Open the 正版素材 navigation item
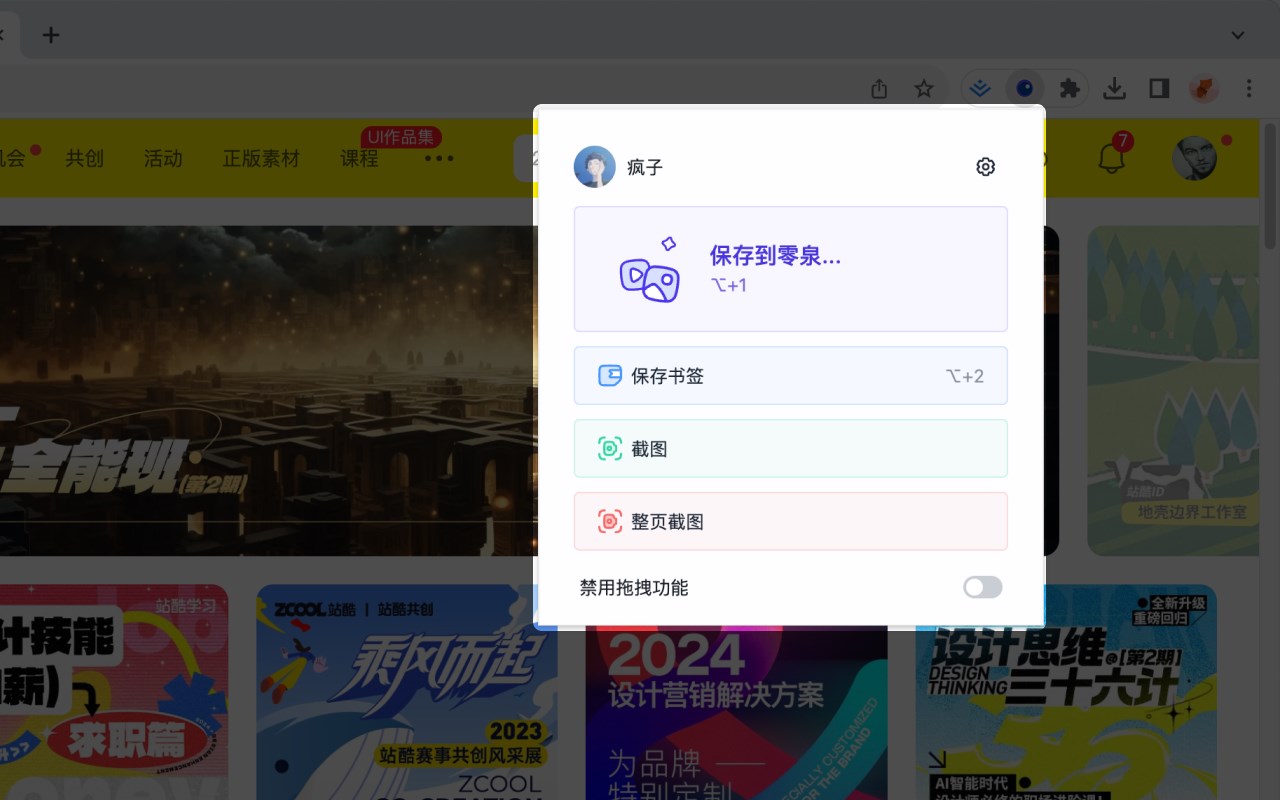Screen dimensions: 1280x800 261,158
